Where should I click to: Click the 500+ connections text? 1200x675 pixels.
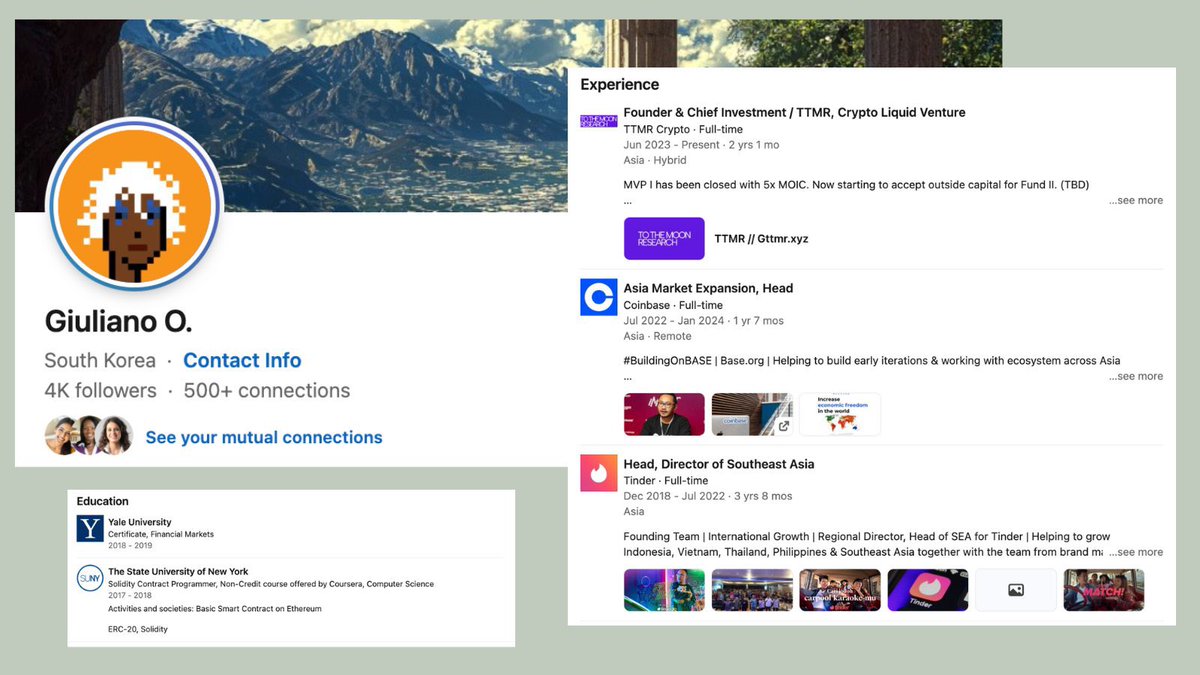267,390
